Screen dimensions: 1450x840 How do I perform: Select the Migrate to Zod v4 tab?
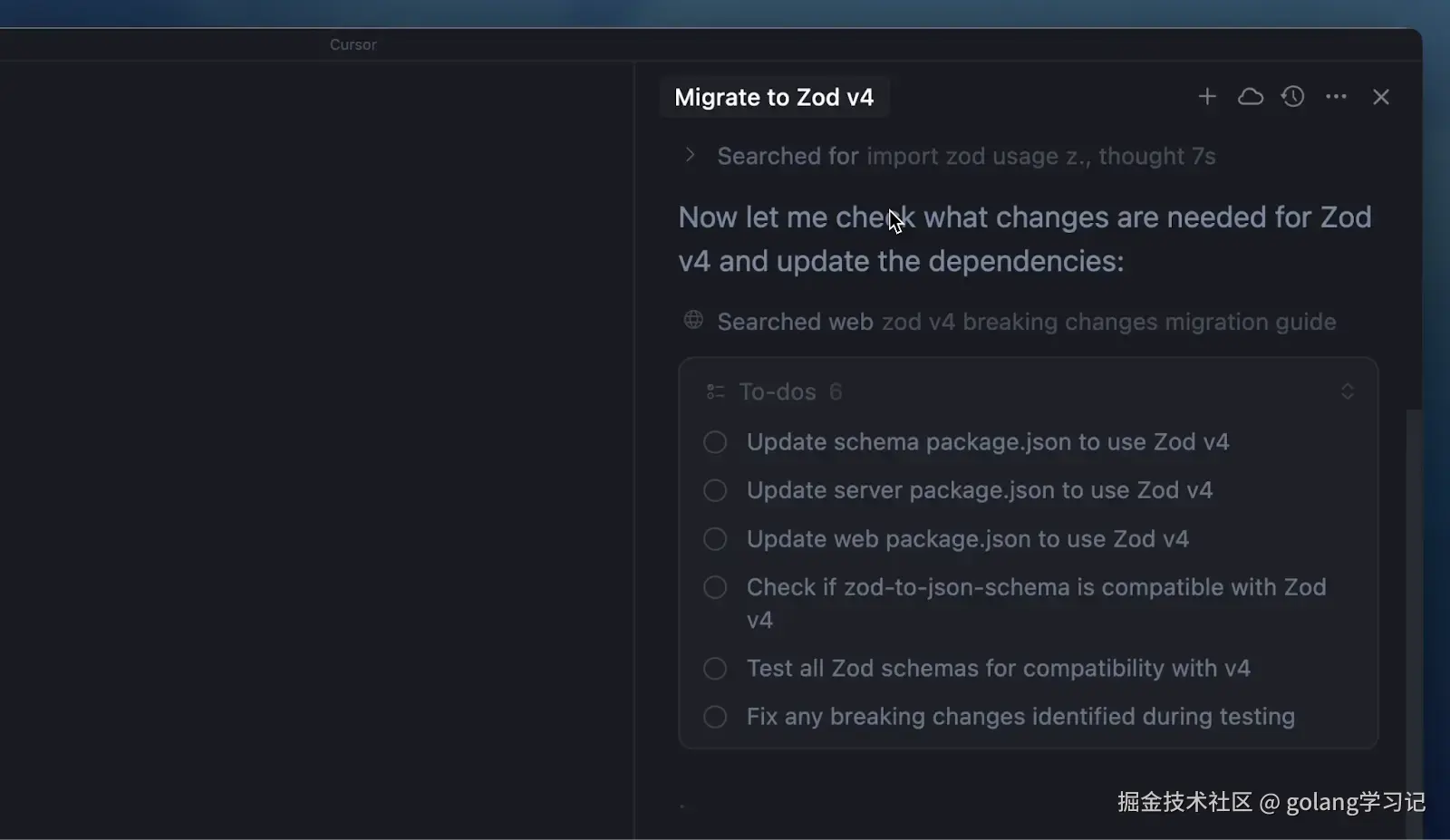point(774,97)
